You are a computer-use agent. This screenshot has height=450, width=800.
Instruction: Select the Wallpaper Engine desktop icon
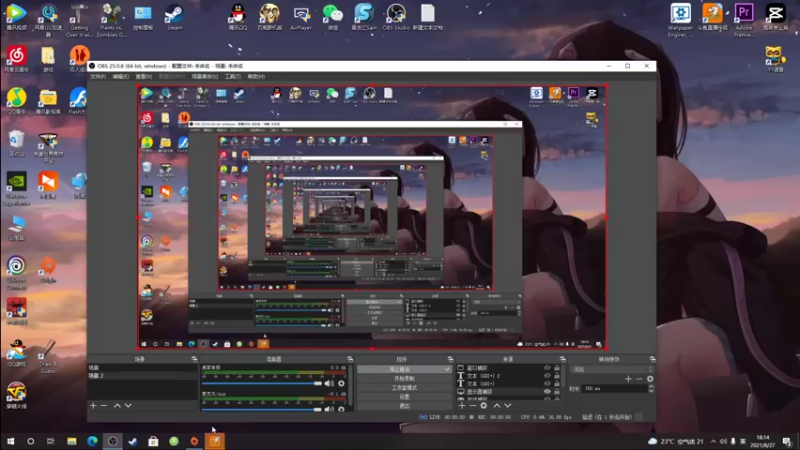[681, 20]
